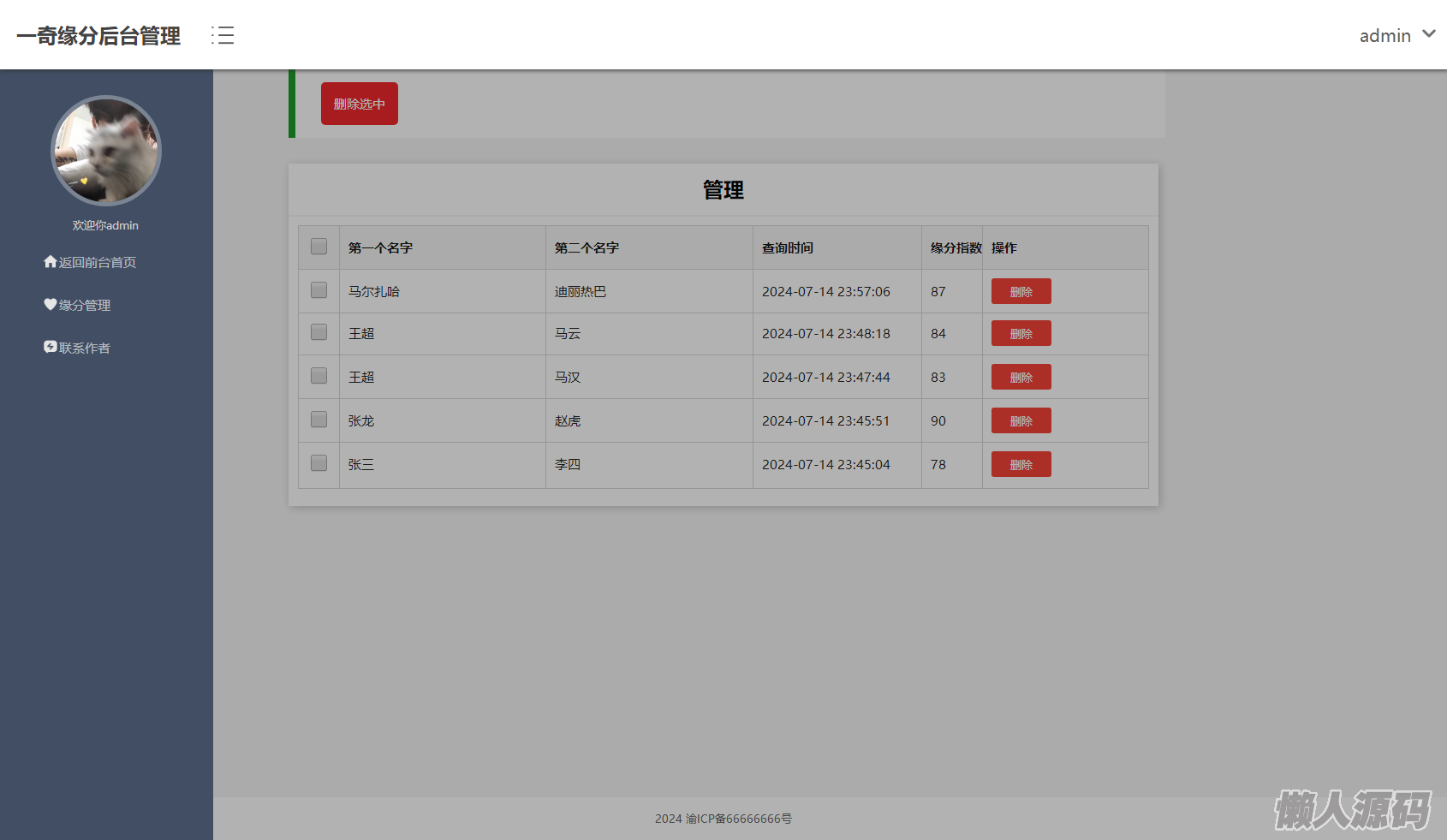Expand the admin dropdown arrow
Image resolution: width=1447 pixels, height=840 pixels.
(x=1428, y=34)
